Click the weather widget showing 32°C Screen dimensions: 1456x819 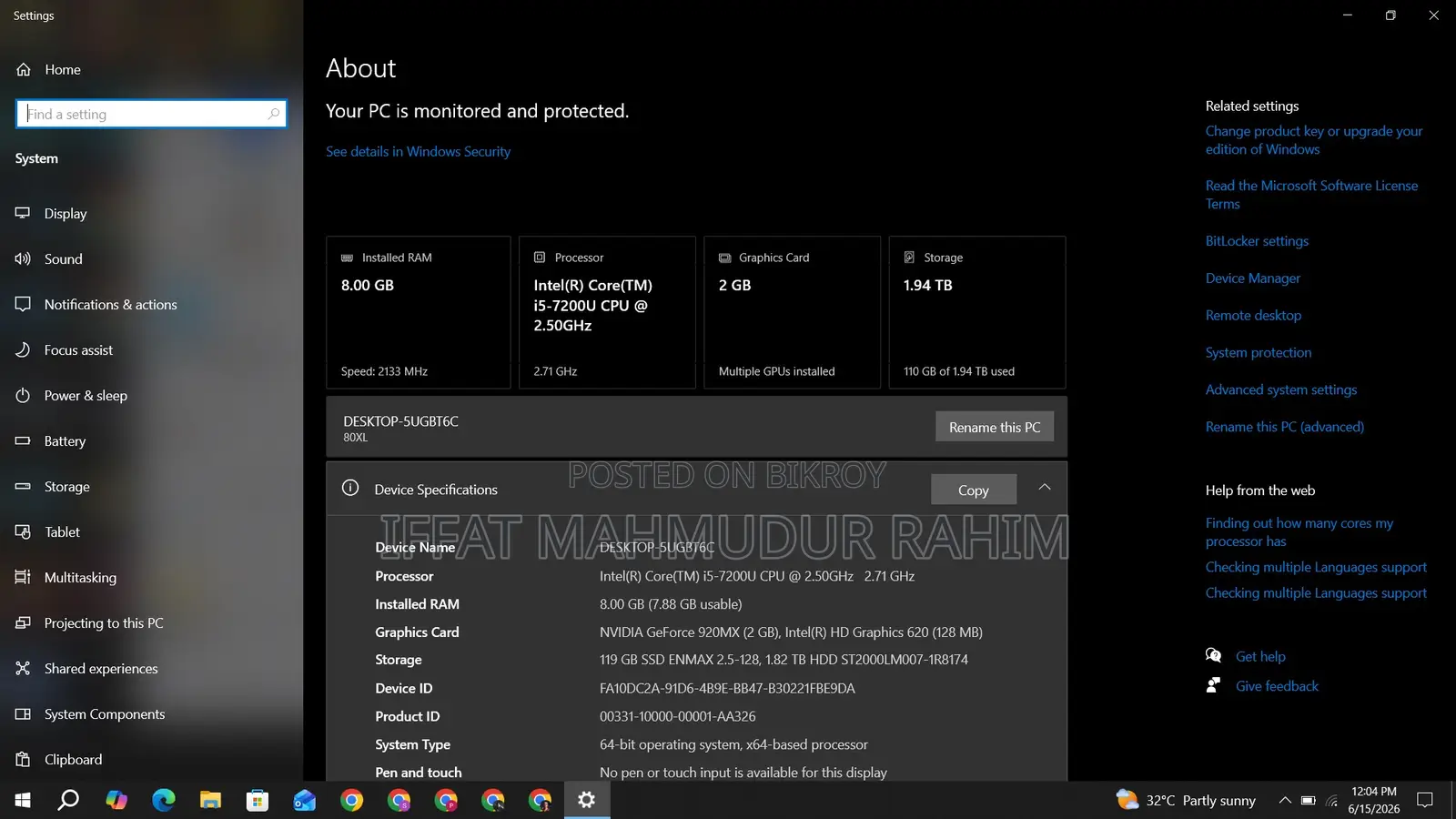click(1186, 800)
